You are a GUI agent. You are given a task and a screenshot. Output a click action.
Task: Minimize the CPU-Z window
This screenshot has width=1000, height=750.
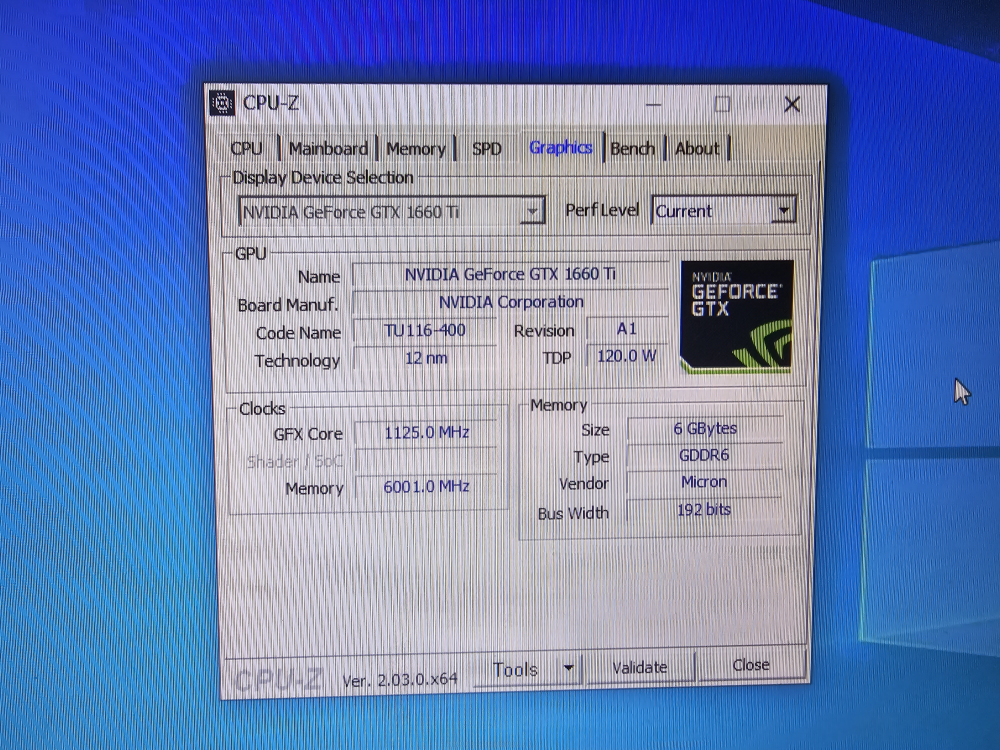point(654,104)
